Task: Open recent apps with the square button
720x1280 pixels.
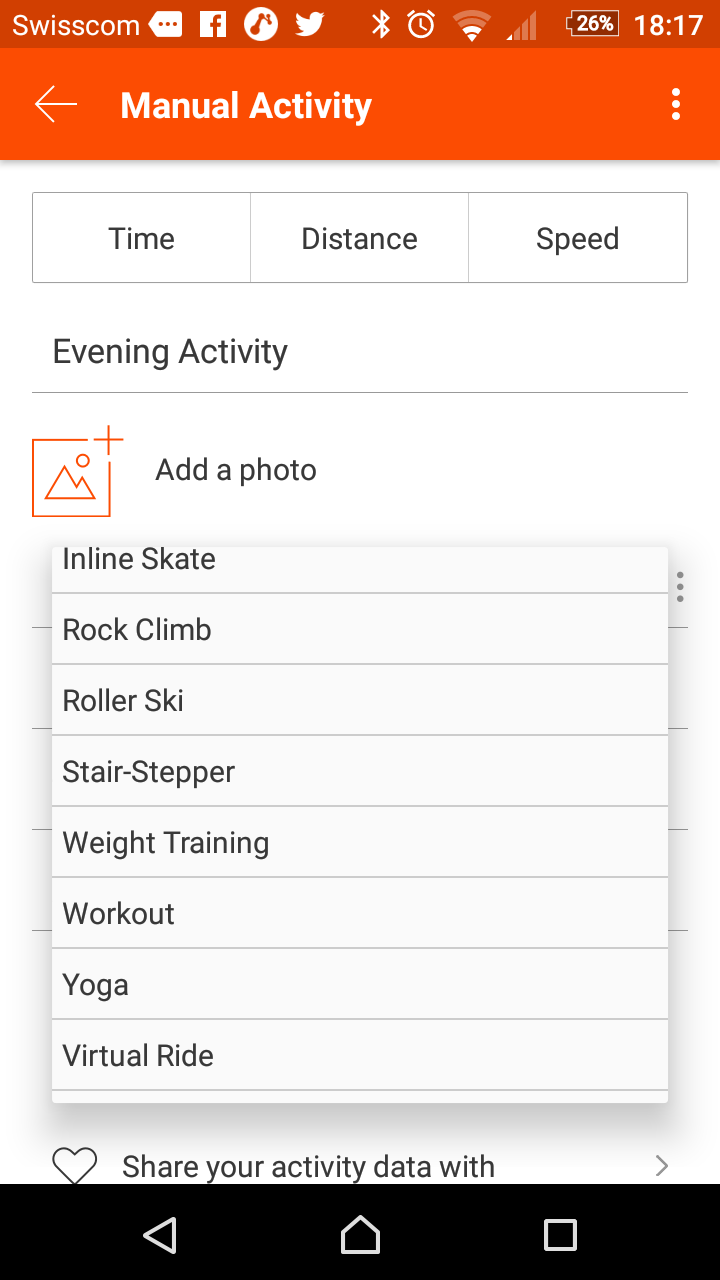Action: point(560,1235)
